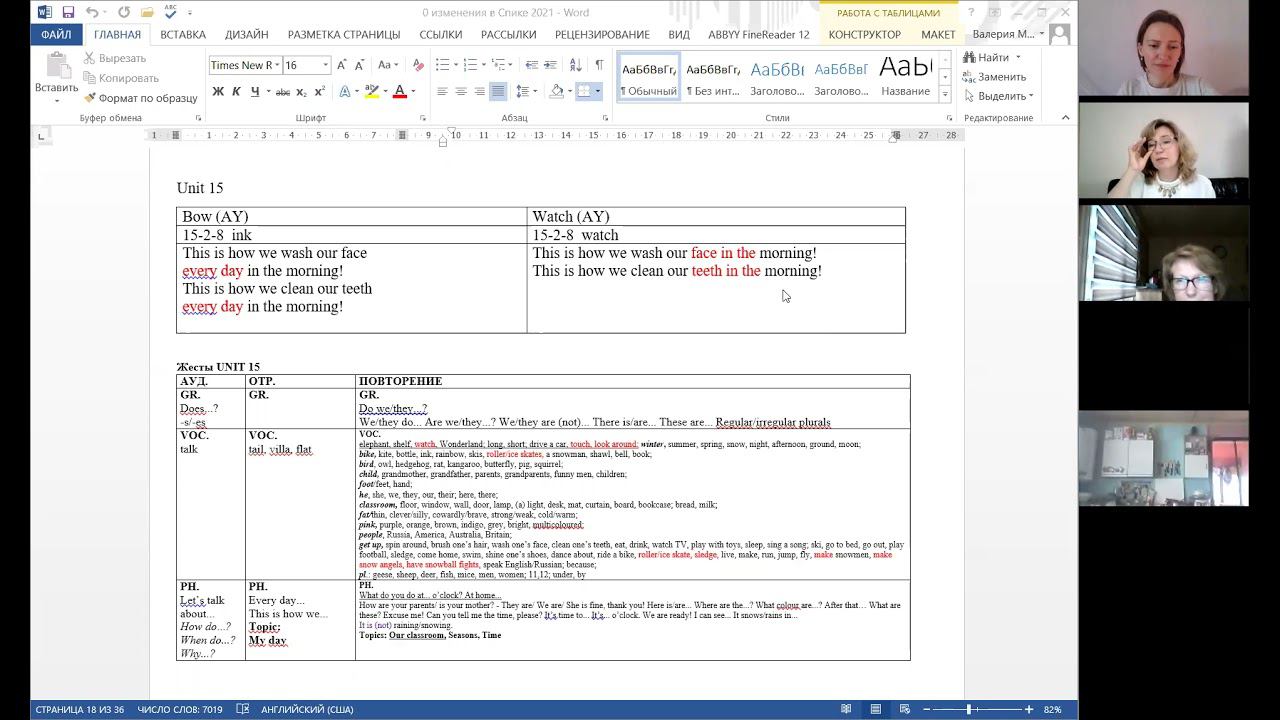1280x720 pixels.
Task: Toggle italic formatting (К)
Action: 236,92
